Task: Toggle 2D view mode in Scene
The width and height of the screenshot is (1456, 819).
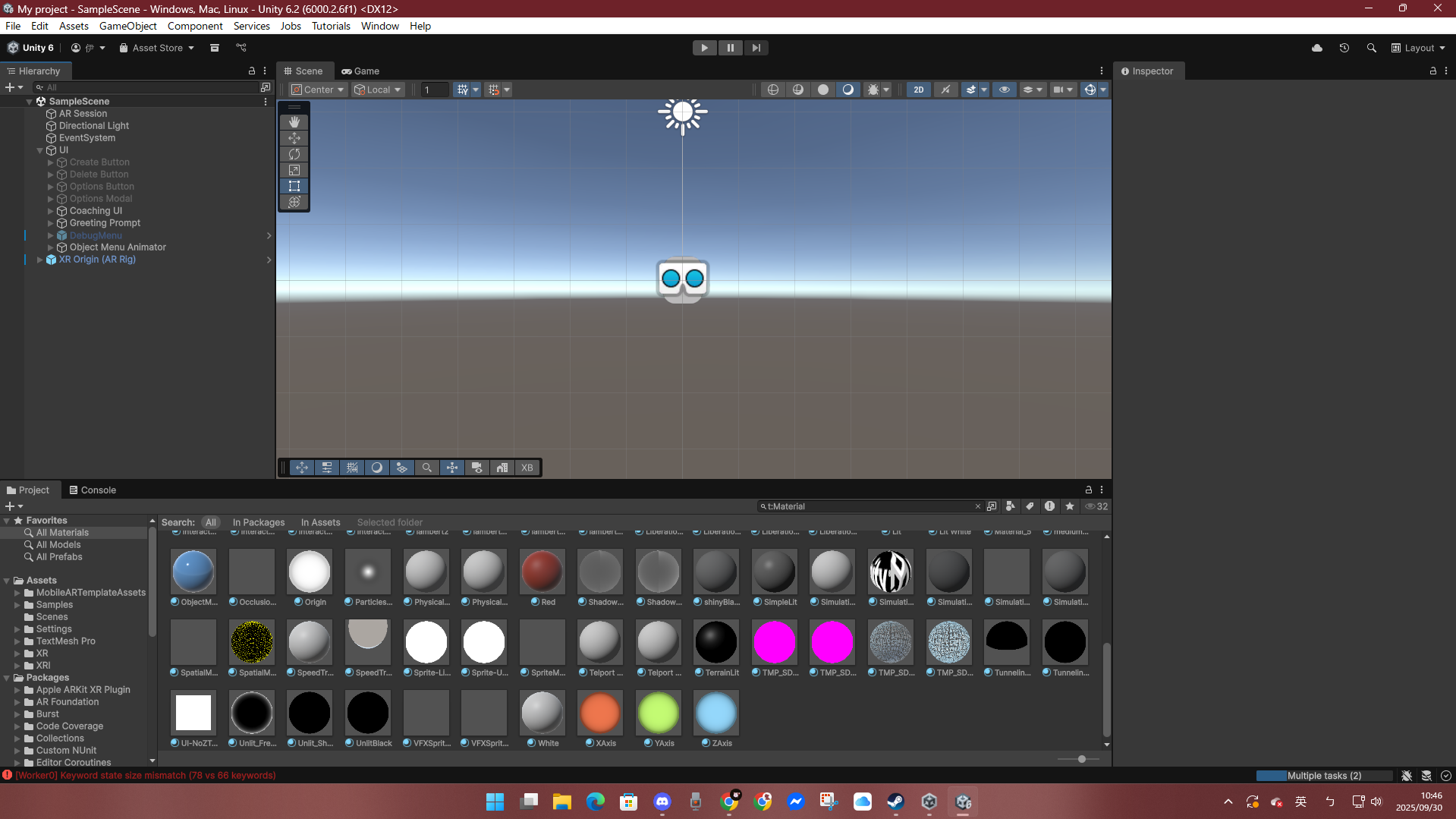Action: pos(918,90)
